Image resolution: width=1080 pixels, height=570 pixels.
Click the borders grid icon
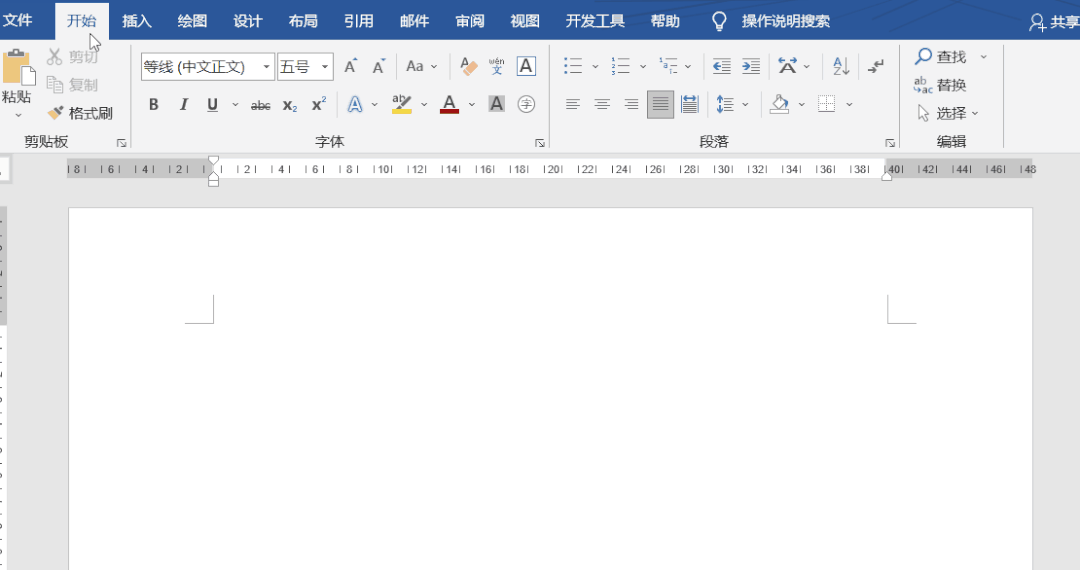(x=827, y=105)
